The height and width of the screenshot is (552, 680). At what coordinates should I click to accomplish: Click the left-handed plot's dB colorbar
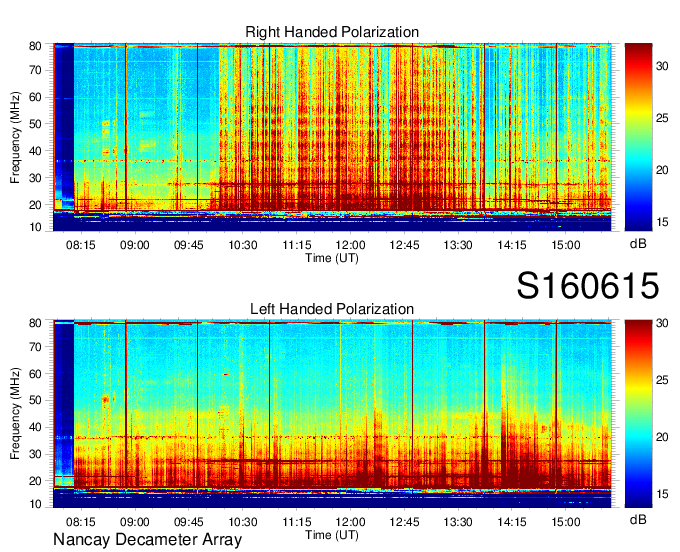click(x=638, y=414)
